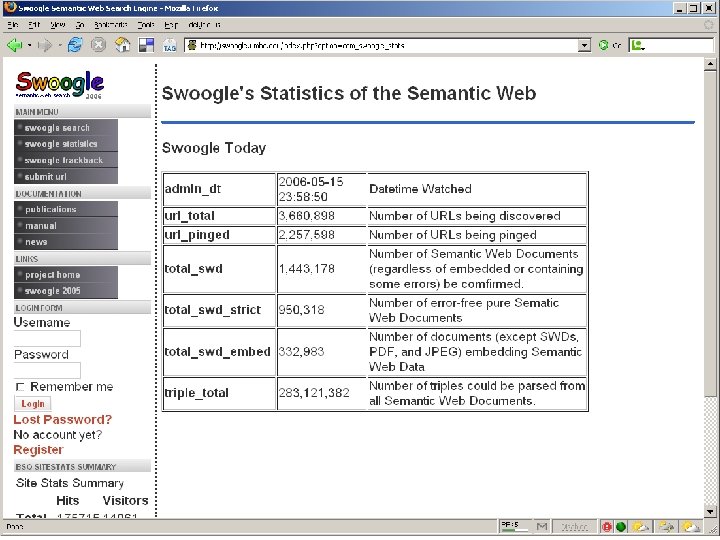
Task: Click the url_pinged value 2,257,598
Action: coord(307,235)
